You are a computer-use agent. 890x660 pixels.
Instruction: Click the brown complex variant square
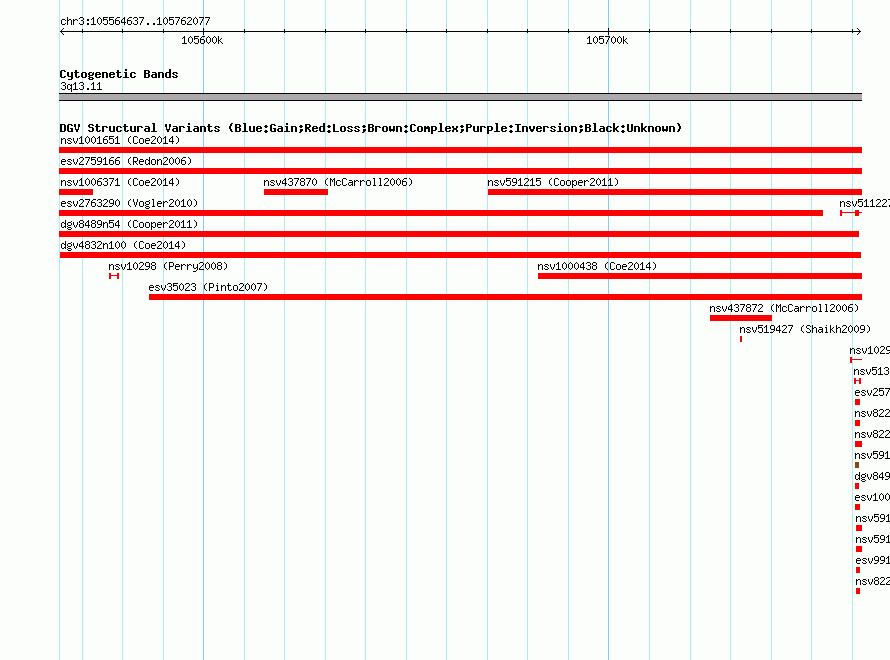tap(857, 465)
